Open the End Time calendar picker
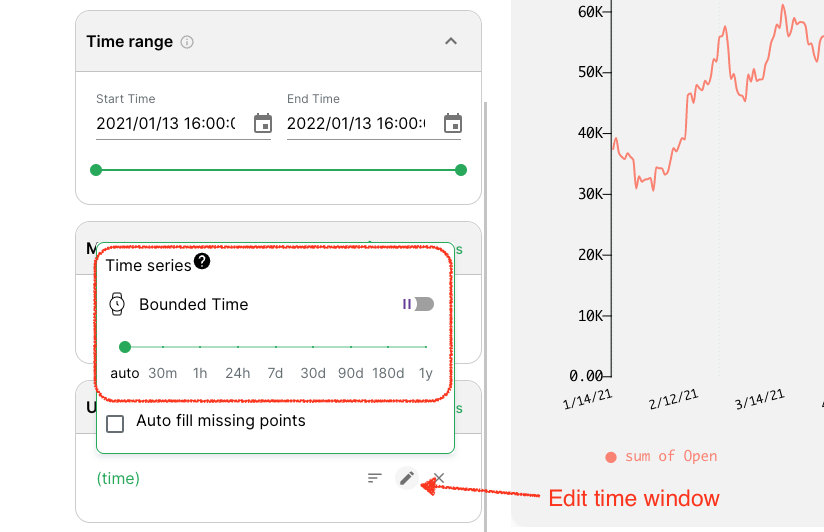This screenshot has height=532, width=824. pos(453,123)
